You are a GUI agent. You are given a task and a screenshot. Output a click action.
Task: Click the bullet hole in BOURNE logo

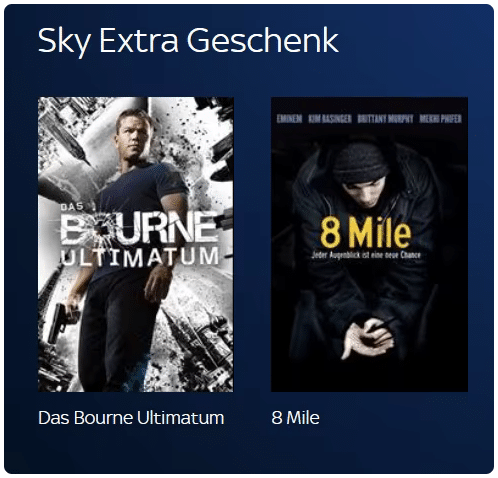pos(99,229)
